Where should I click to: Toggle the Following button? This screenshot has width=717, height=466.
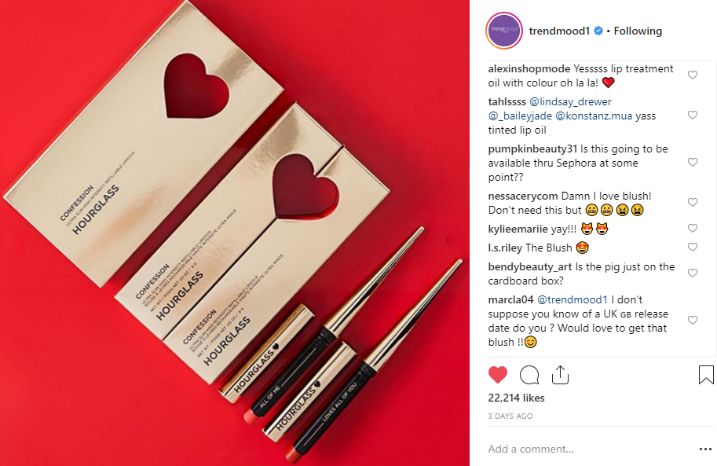point(638,31)
